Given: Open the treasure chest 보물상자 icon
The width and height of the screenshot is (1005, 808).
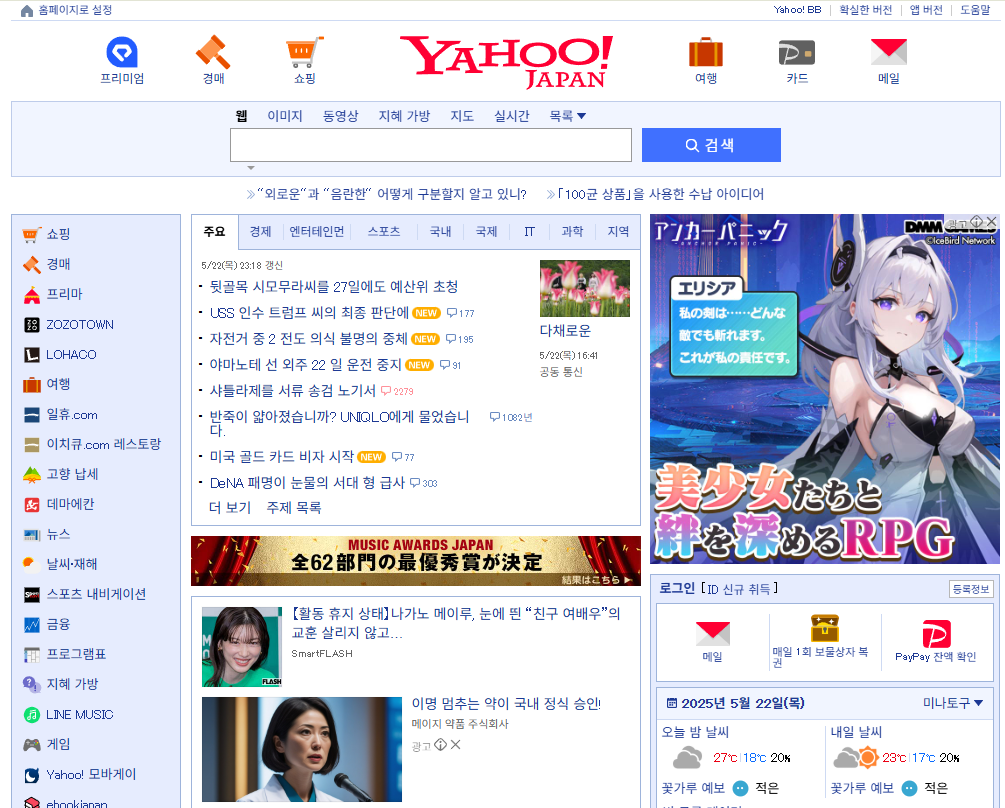Looking at the screenshot, I should point(825,628).
